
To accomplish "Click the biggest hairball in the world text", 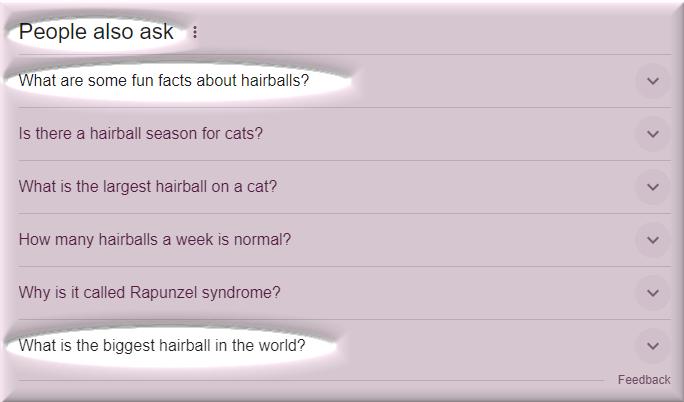I will (162, 346).
